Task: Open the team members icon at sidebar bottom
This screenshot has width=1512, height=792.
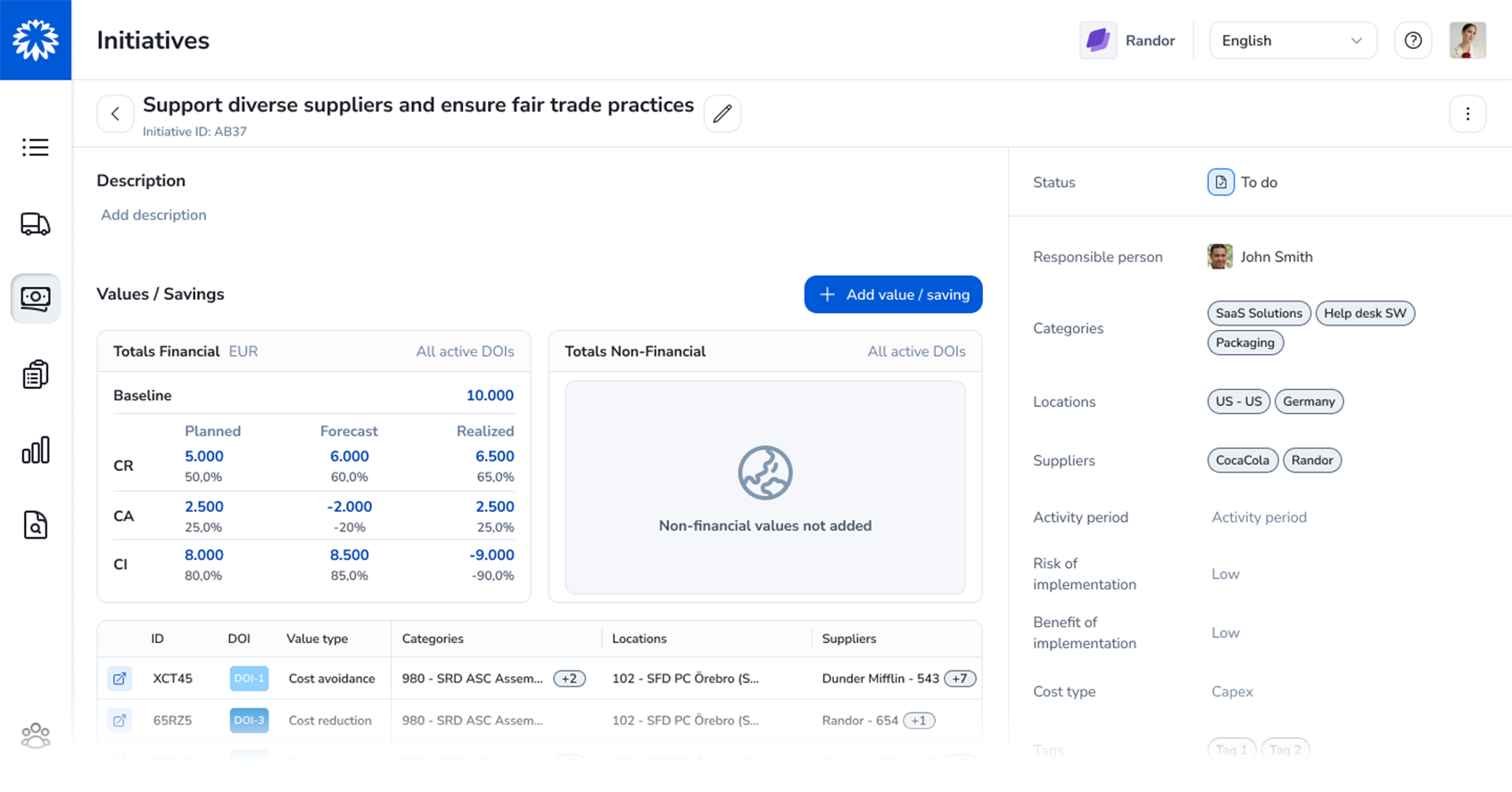Action: (x=36, y=736)
